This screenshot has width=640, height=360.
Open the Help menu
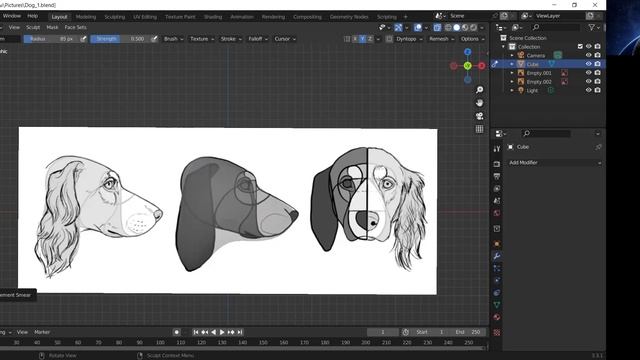33,16
